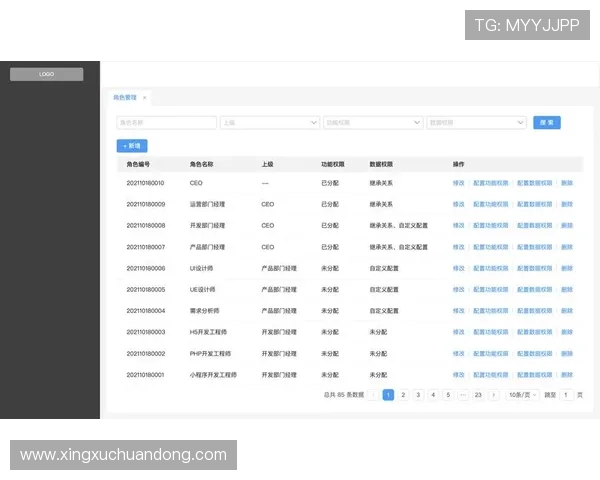
Task: Click 修改 for 开发部门经理
Action: coord(458,225)
